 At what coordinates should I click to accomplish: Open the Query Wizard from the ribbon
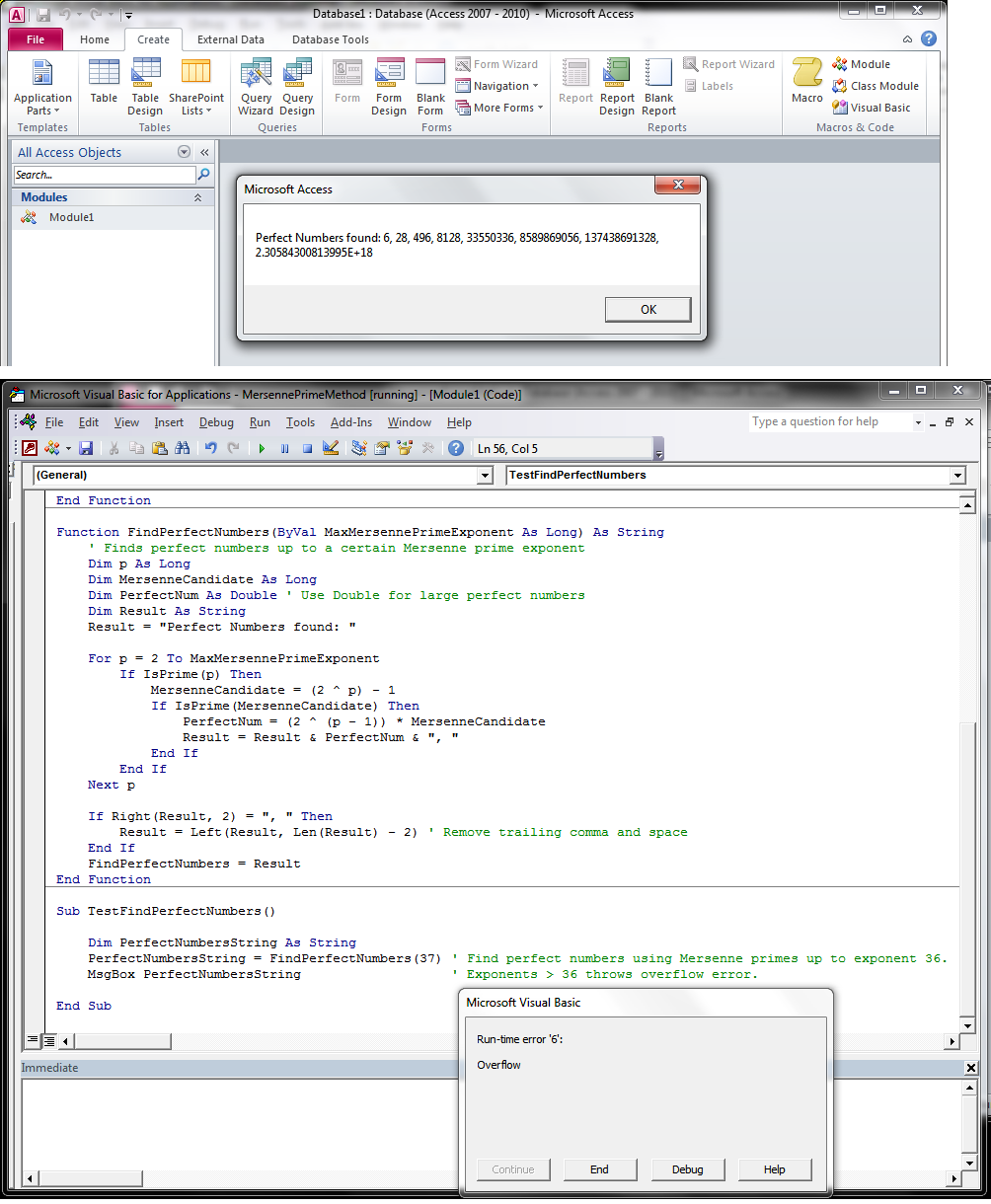point(256,87)
